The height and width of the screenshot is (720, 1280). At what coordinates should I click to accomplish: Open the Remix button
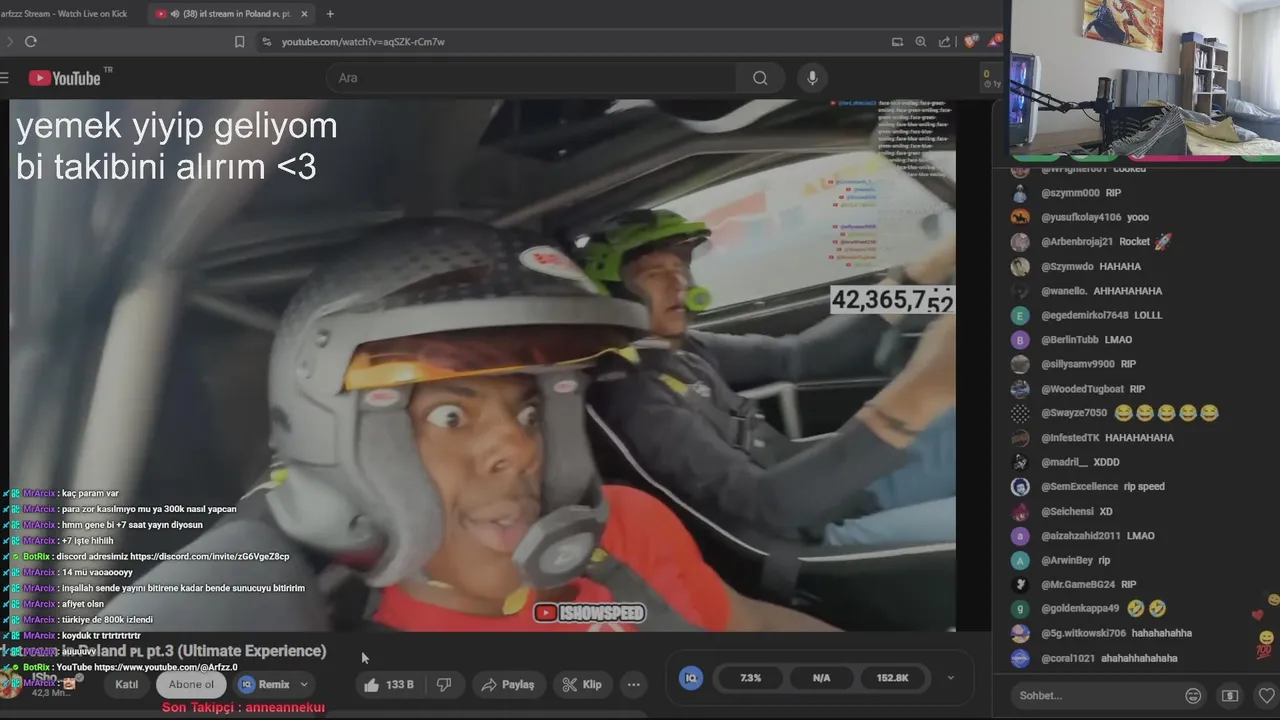click(x=264, y=684)
